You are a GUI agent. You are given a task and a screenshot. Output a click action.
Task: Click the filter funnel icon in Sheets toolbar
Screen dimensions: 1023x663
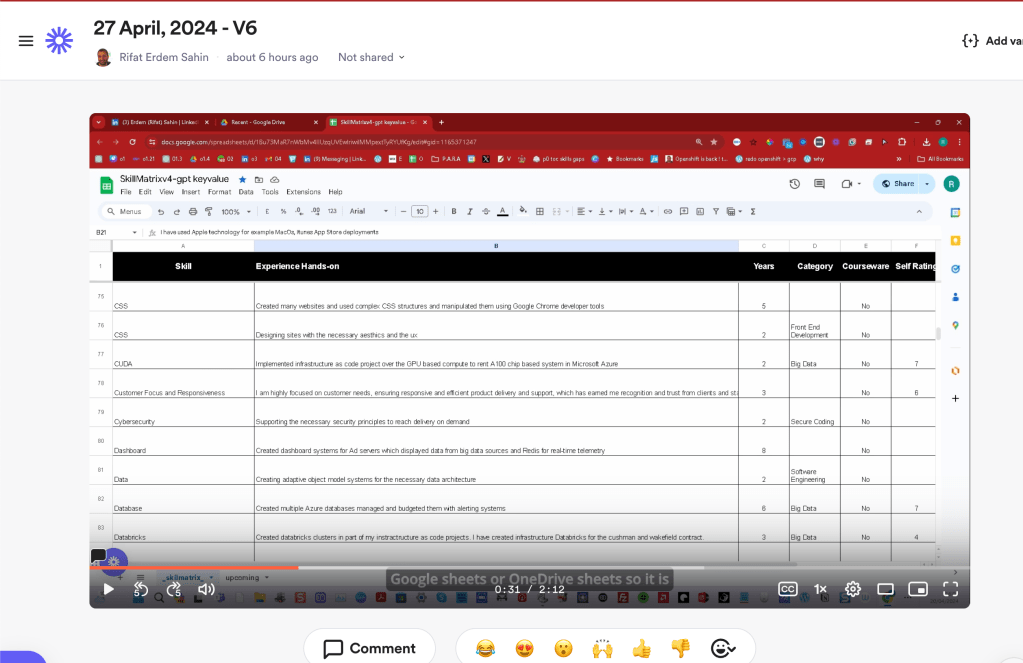(x=716, y=211)
